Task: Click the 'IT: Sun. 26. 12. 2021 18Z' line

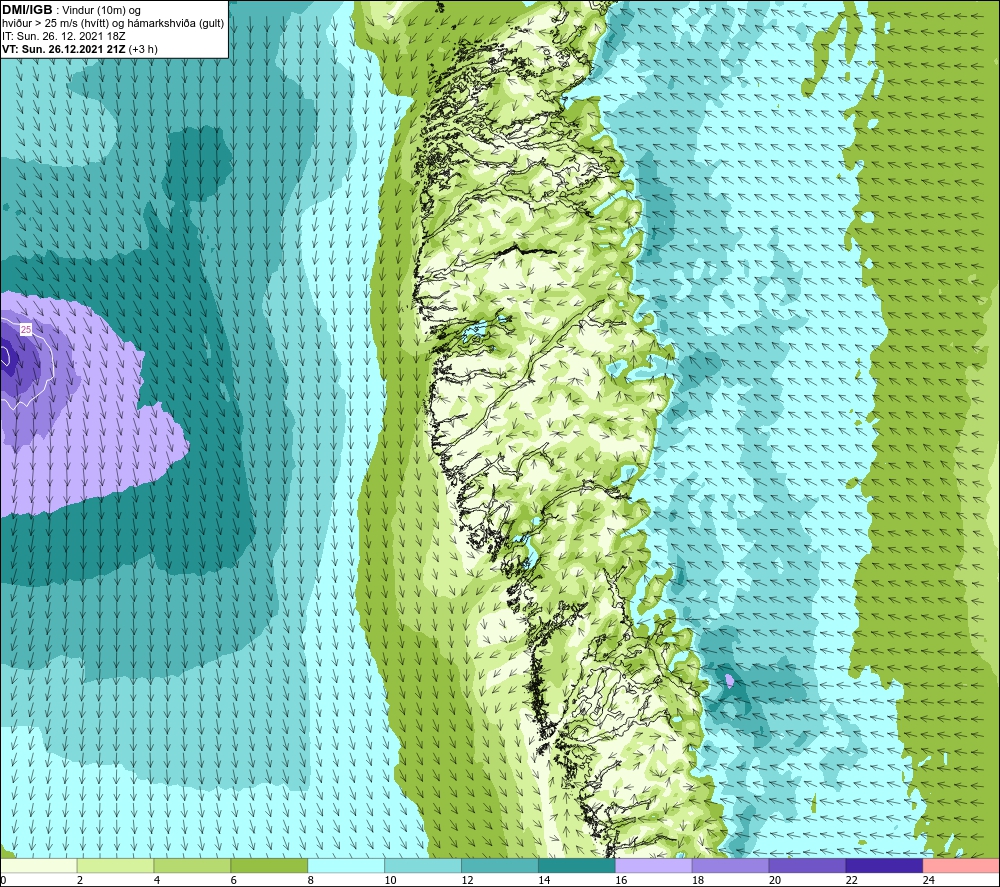Action: [x=64, y=36]
